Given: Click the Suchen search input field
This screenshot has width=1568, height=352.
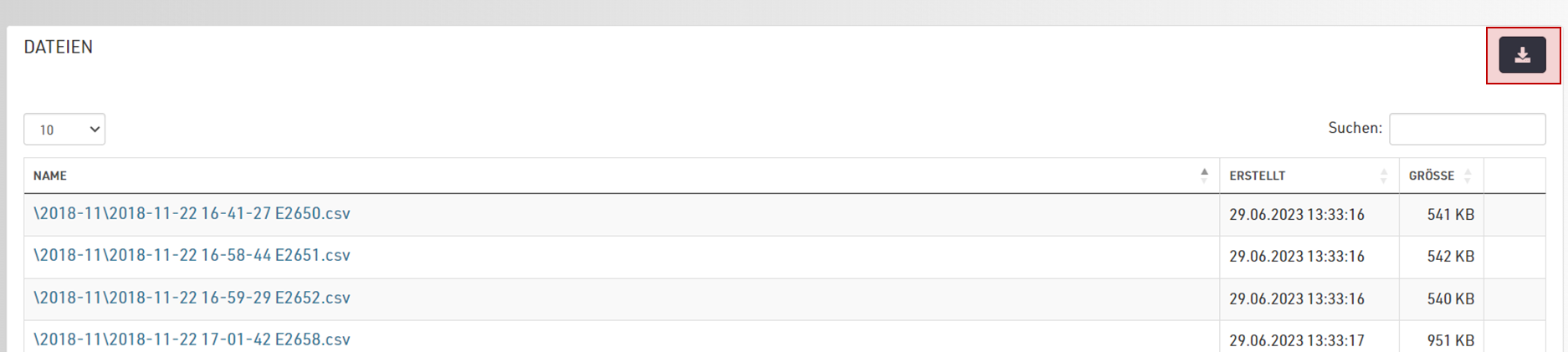Looking at the screenshot, I should (x=1467, y=129).
